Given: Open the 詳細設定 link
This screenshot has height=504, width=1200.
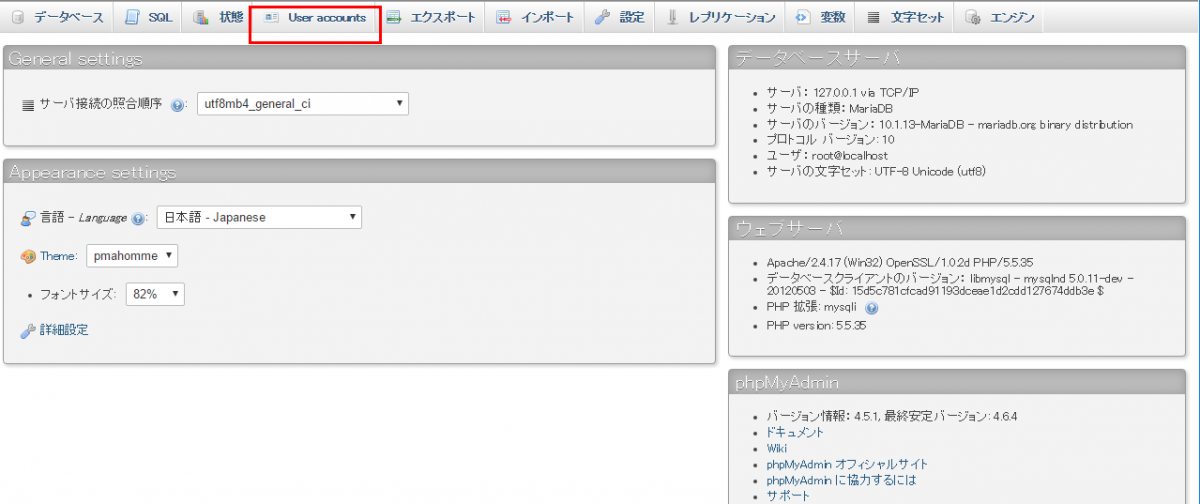Looking at the screenshot, I should 64,329.
